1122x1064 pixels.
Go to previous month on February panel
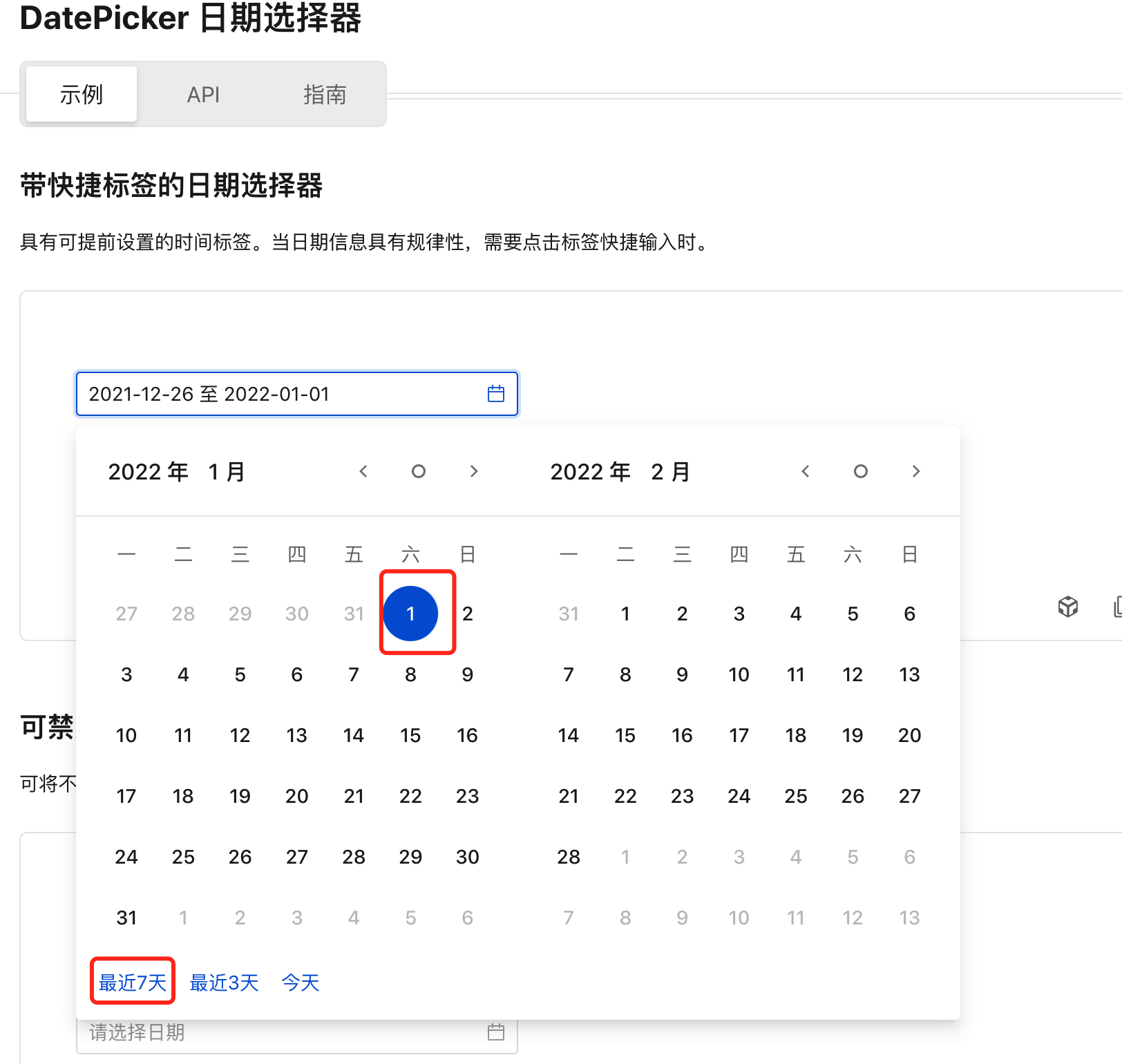click(806, 471)
